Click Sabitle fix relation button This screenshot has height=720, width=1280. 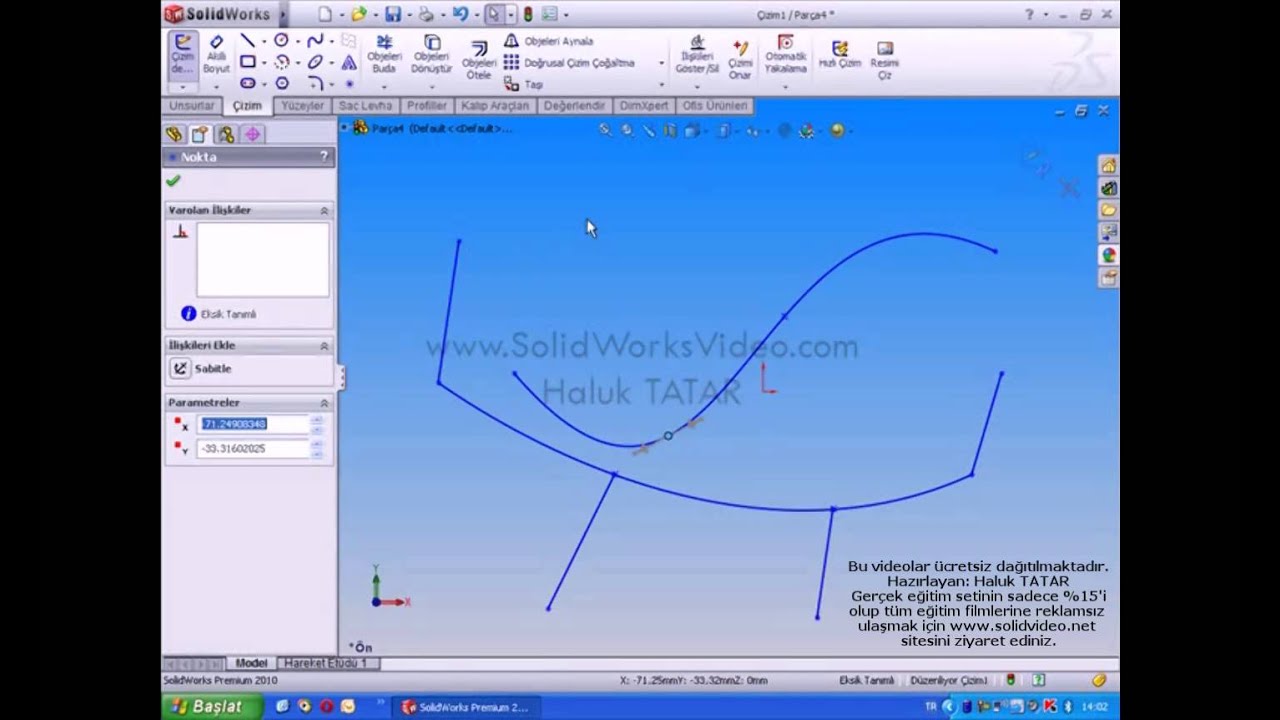[180, 369]
